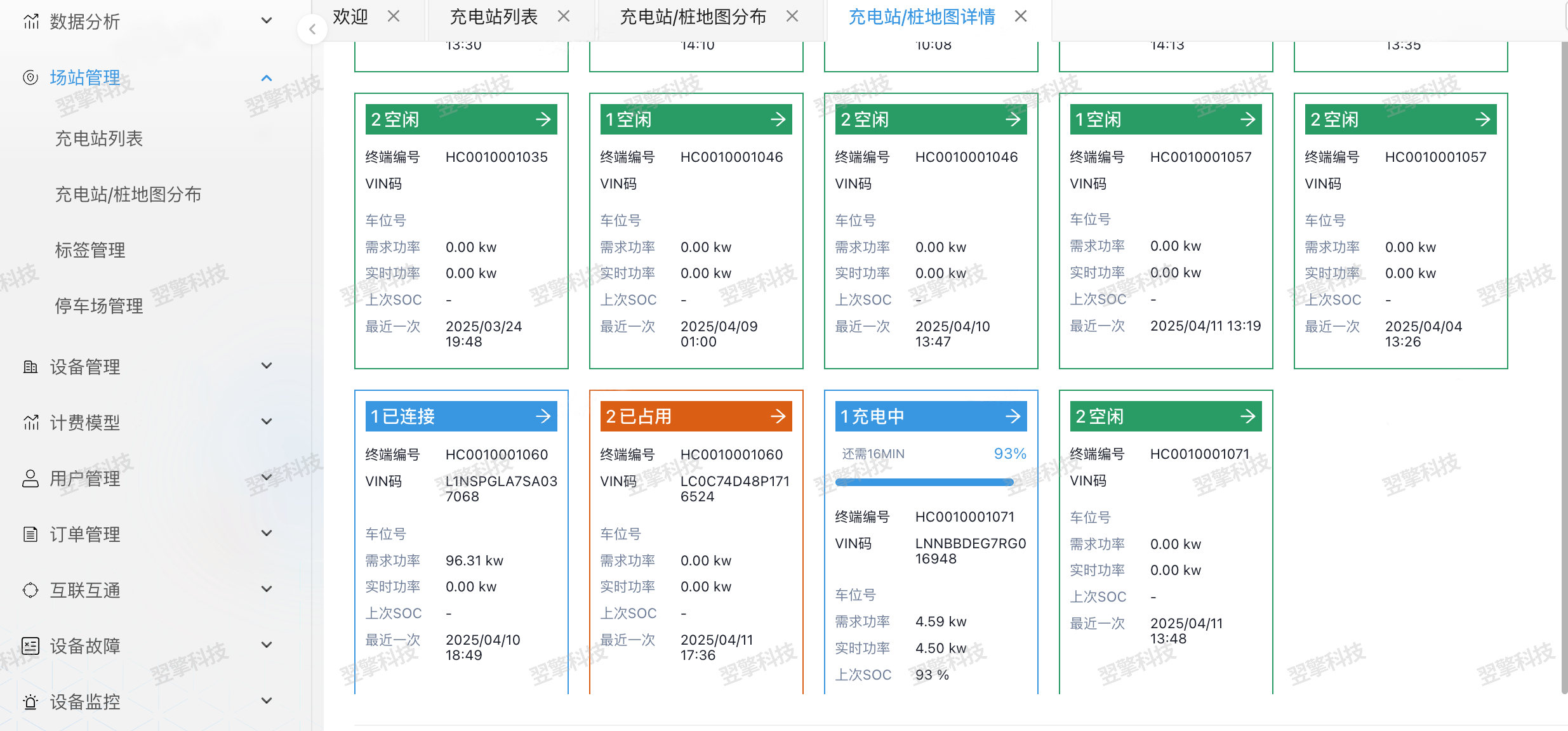Open the 停车场管理 page
The height and width of the screenshot is (731, 1568).
(98, 306)
